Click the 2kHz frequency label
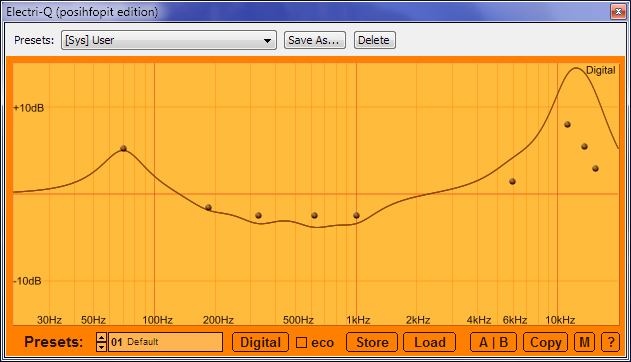Image resolution: width=631 pixels, height=362 pixels. click(x=418, y=320)
